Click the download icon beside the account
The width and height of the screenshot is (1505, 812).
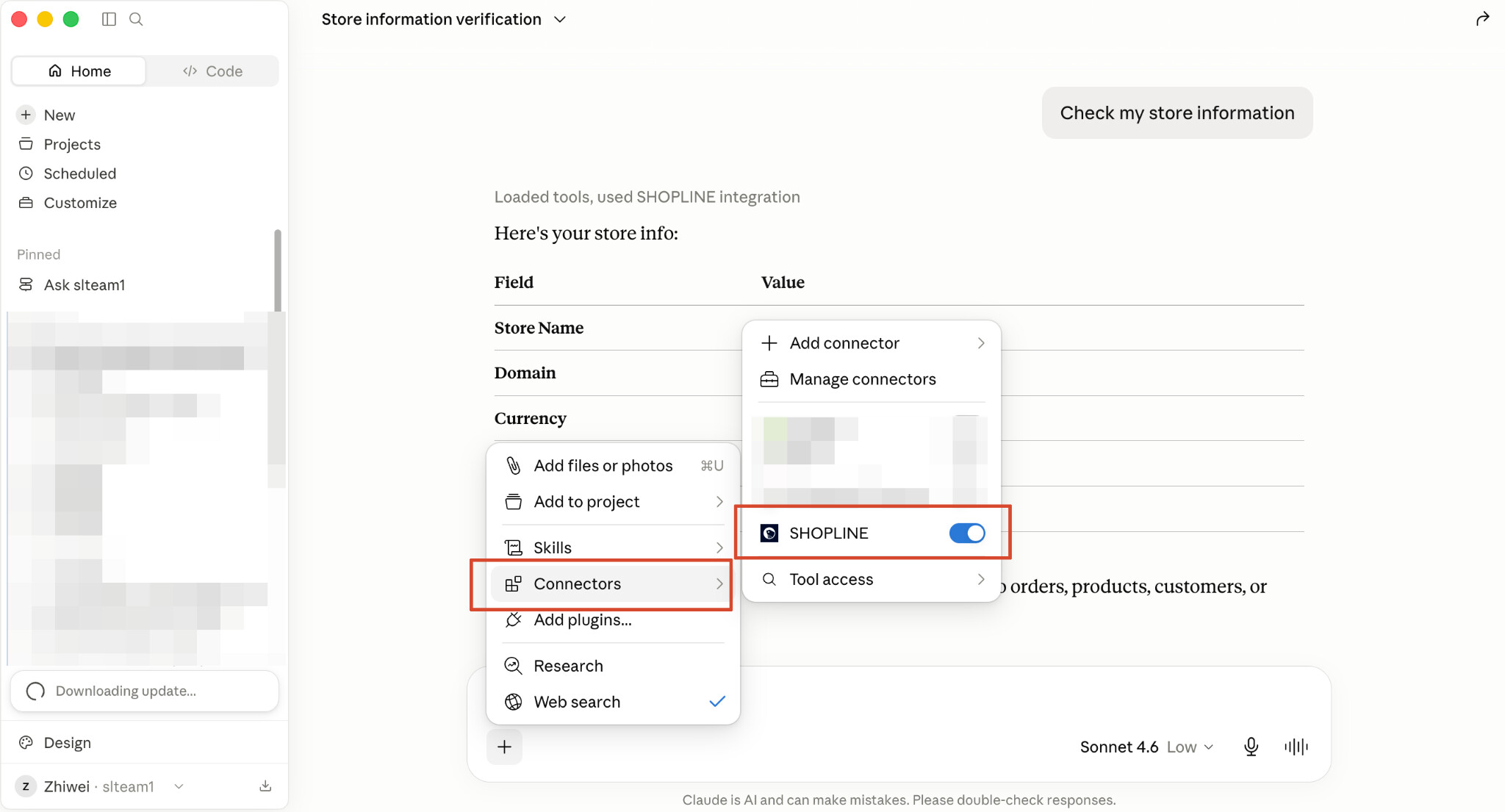tap(265, 786)
